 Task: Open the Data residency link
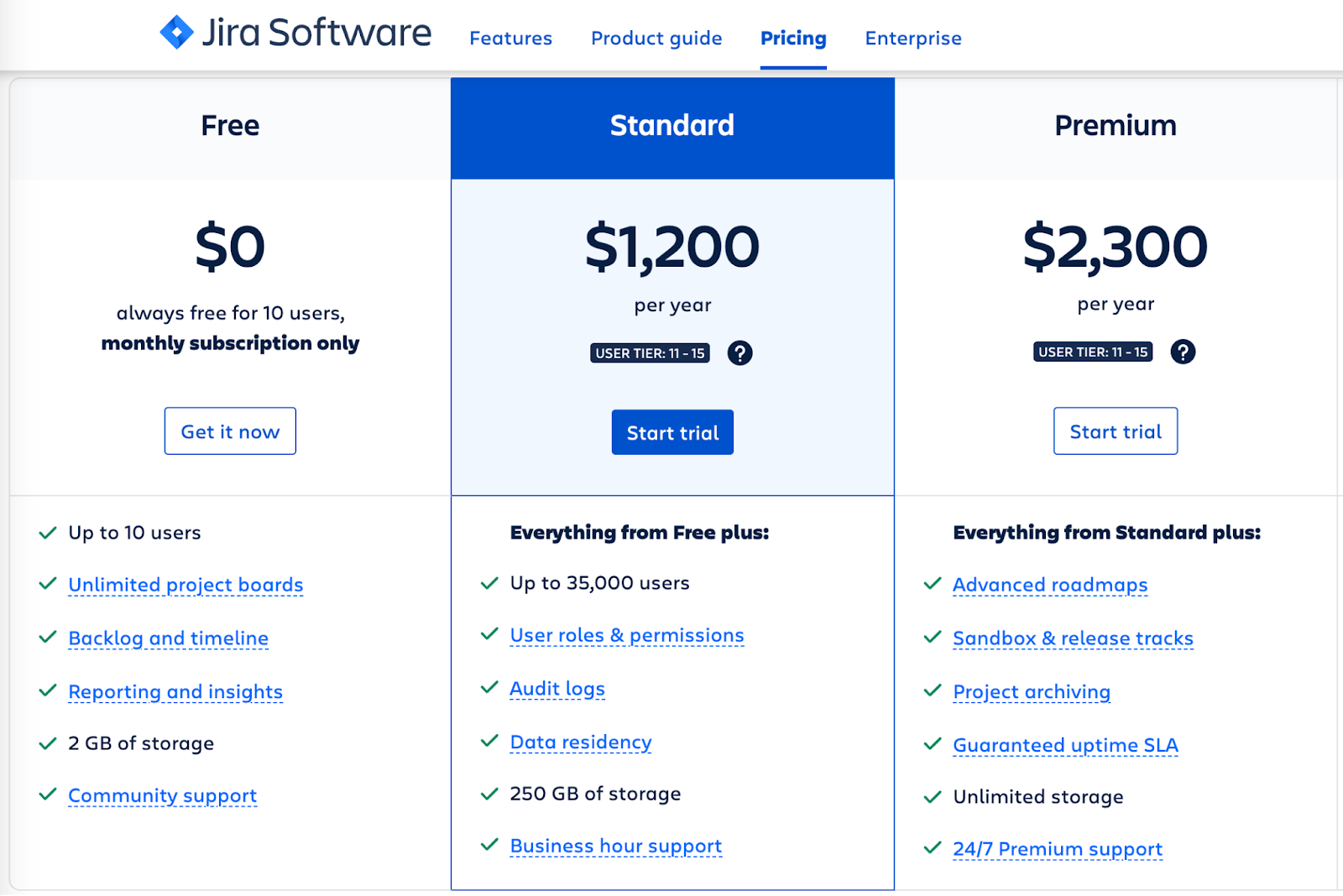[580, 742]
